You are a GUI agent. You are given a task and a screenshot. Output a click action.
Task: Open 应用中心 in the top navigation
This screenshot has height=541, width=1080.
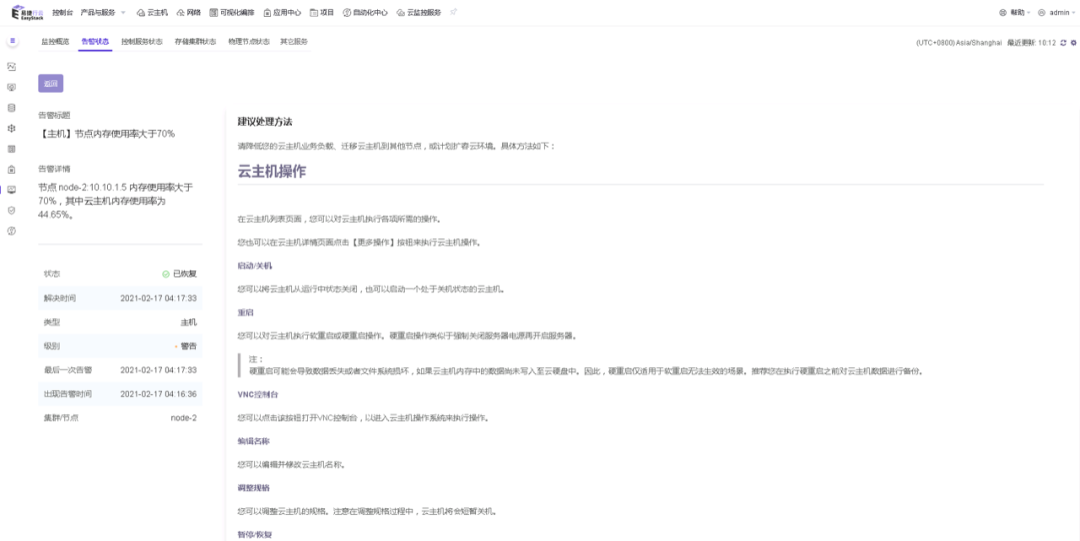coord(287,12)
